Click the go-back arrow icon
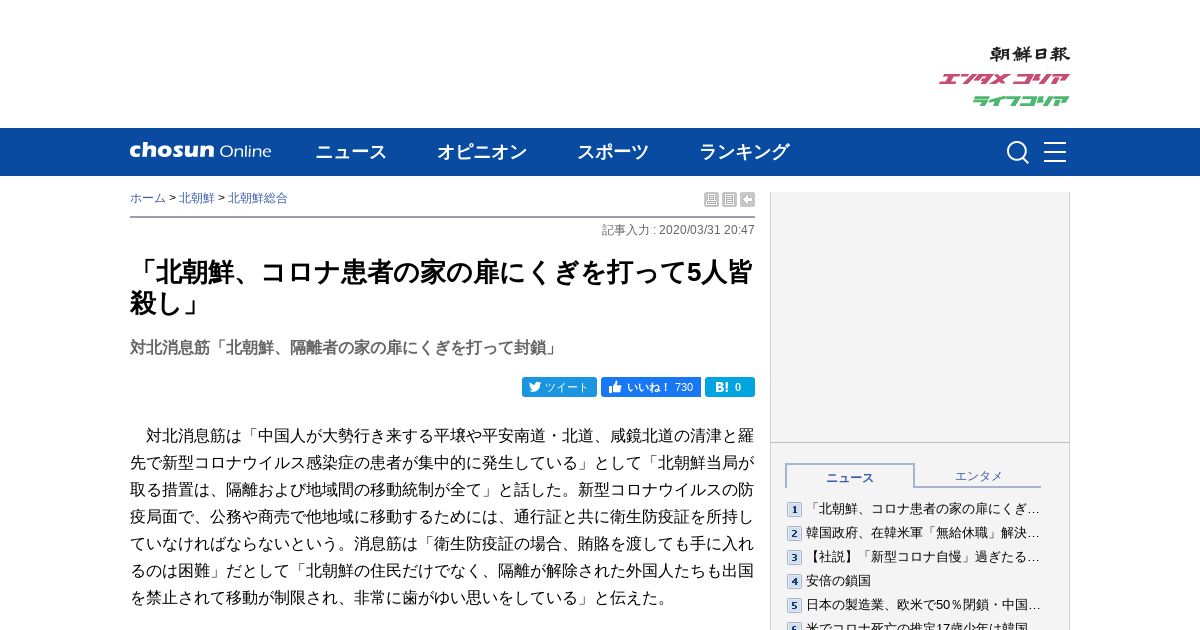Screen dimensions: 1200x630 [x=747, y=200]
